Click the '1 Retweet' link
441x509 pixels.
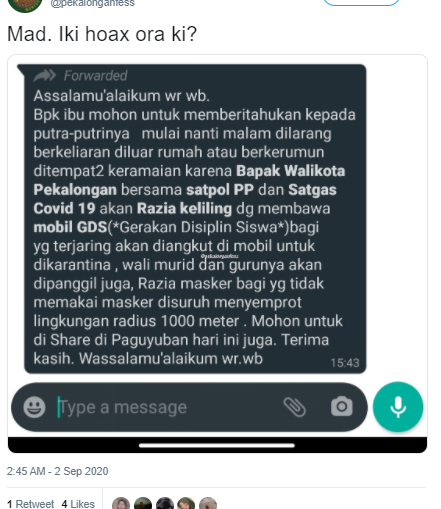click(x=30, y=504)
